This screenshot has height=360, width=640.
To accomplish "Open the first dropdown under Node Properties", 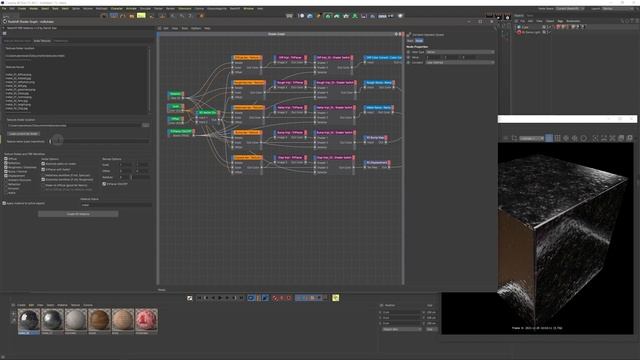I will coord(460,52).
